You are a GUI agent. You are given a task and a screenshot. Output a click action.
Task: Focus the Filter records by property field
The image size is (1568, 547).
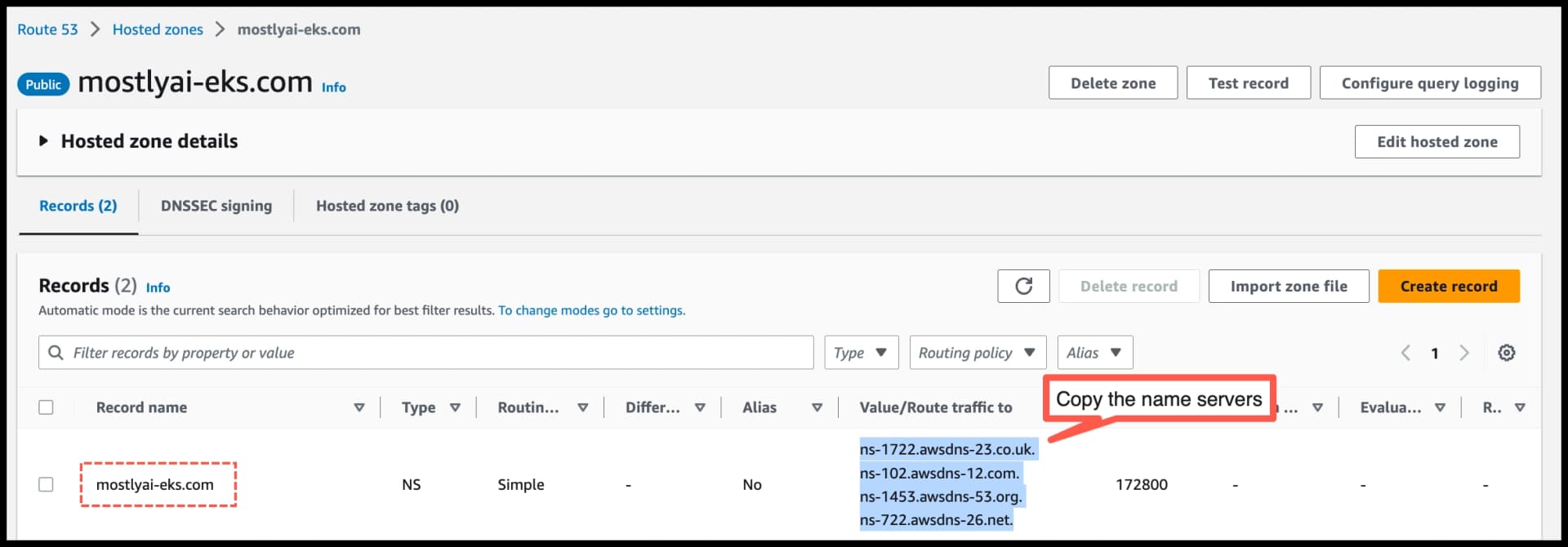click(425, 353)
